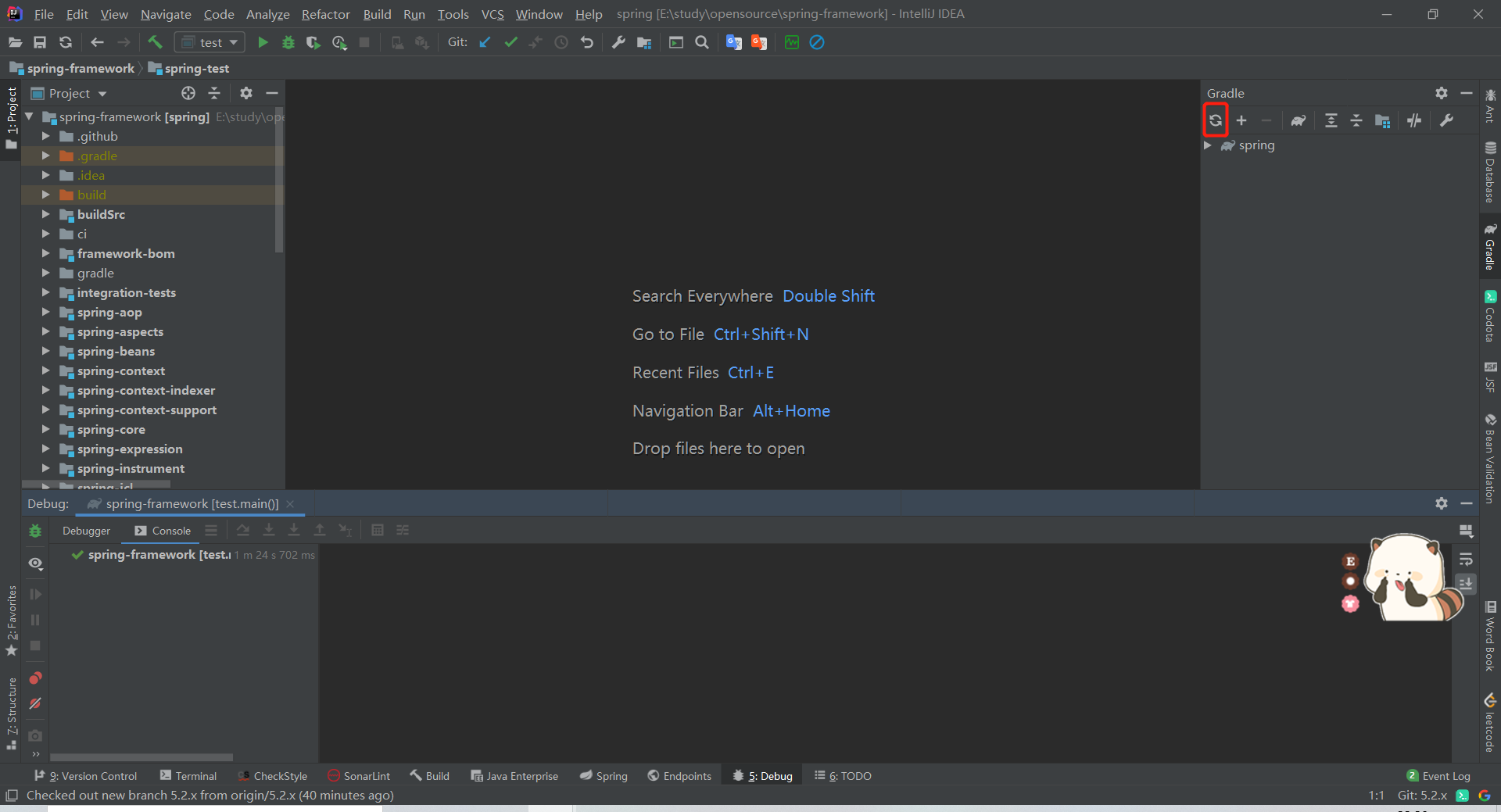Click Search Everywhere magnifier icon

click(x=702, y=42)
